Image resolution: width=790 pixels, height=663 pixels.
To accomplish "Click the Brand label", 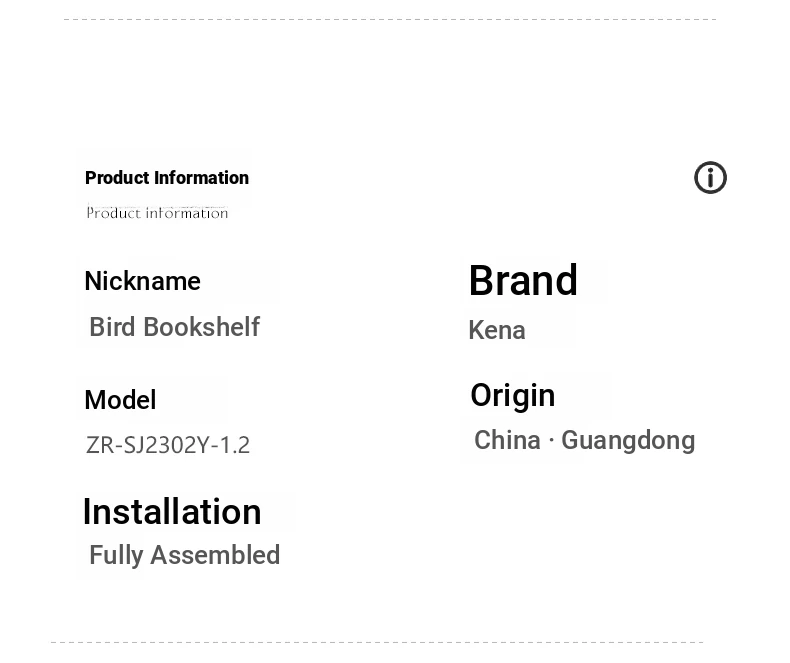I will pyautogui.click(x=523, y=280).
